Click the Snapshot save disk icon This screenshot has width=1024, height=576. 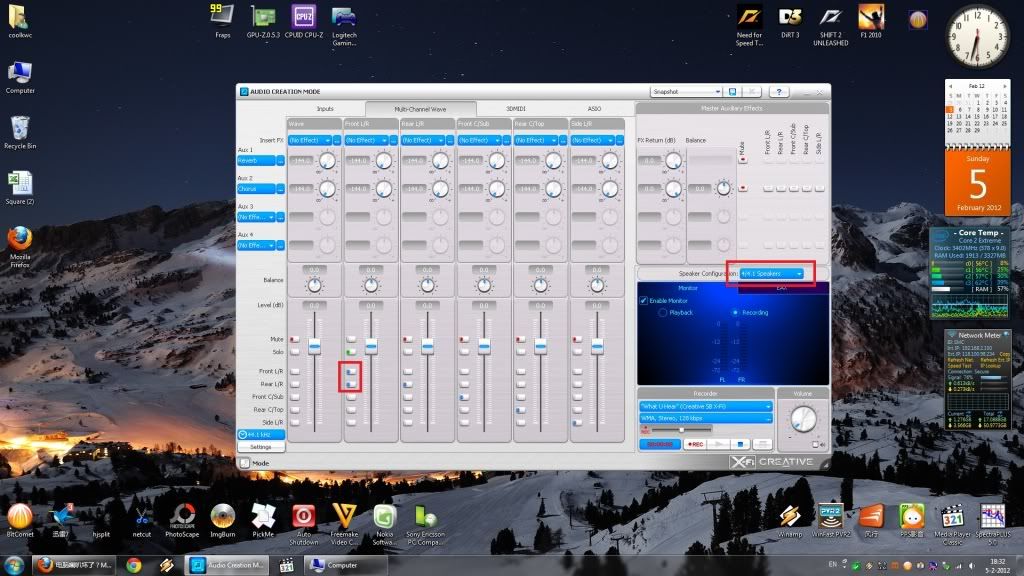tap(732, 92)
